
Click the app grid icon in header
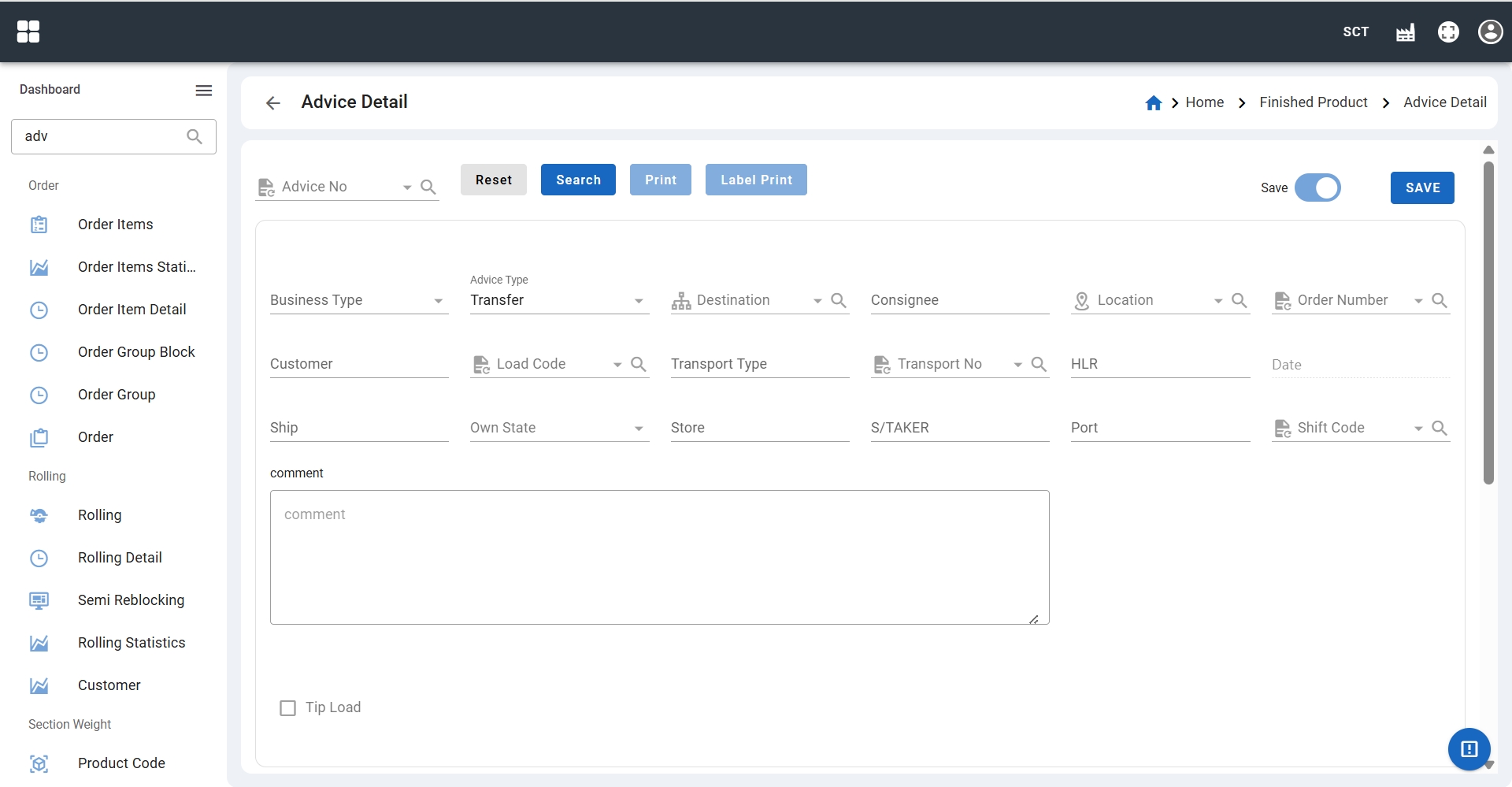click(28, 32)
